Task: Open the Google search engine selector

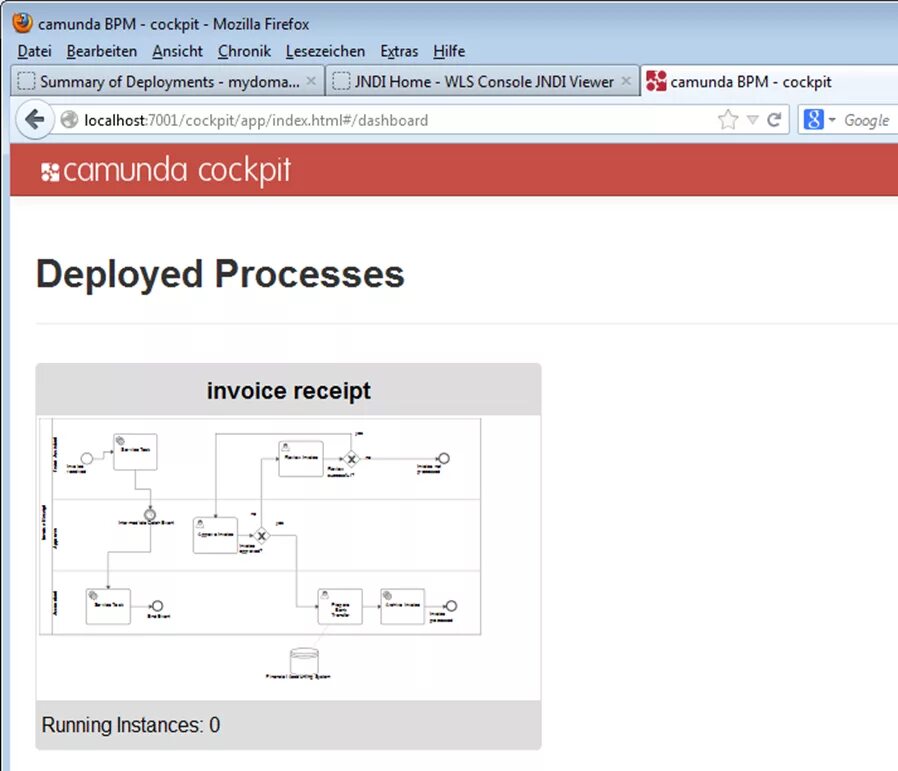Action: pyautogui.click(x=819, y=120)
